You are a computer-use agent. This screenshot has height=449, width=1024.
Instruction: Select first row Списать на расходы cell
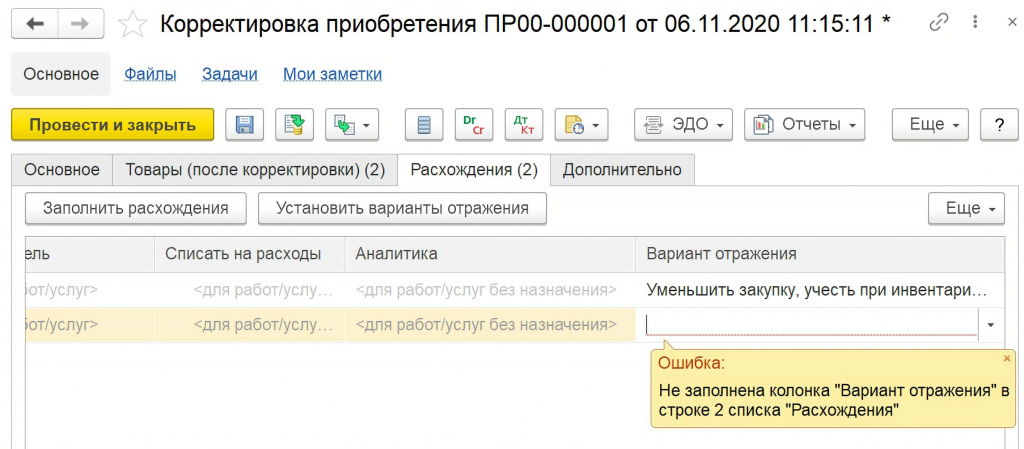pos(249,290)
